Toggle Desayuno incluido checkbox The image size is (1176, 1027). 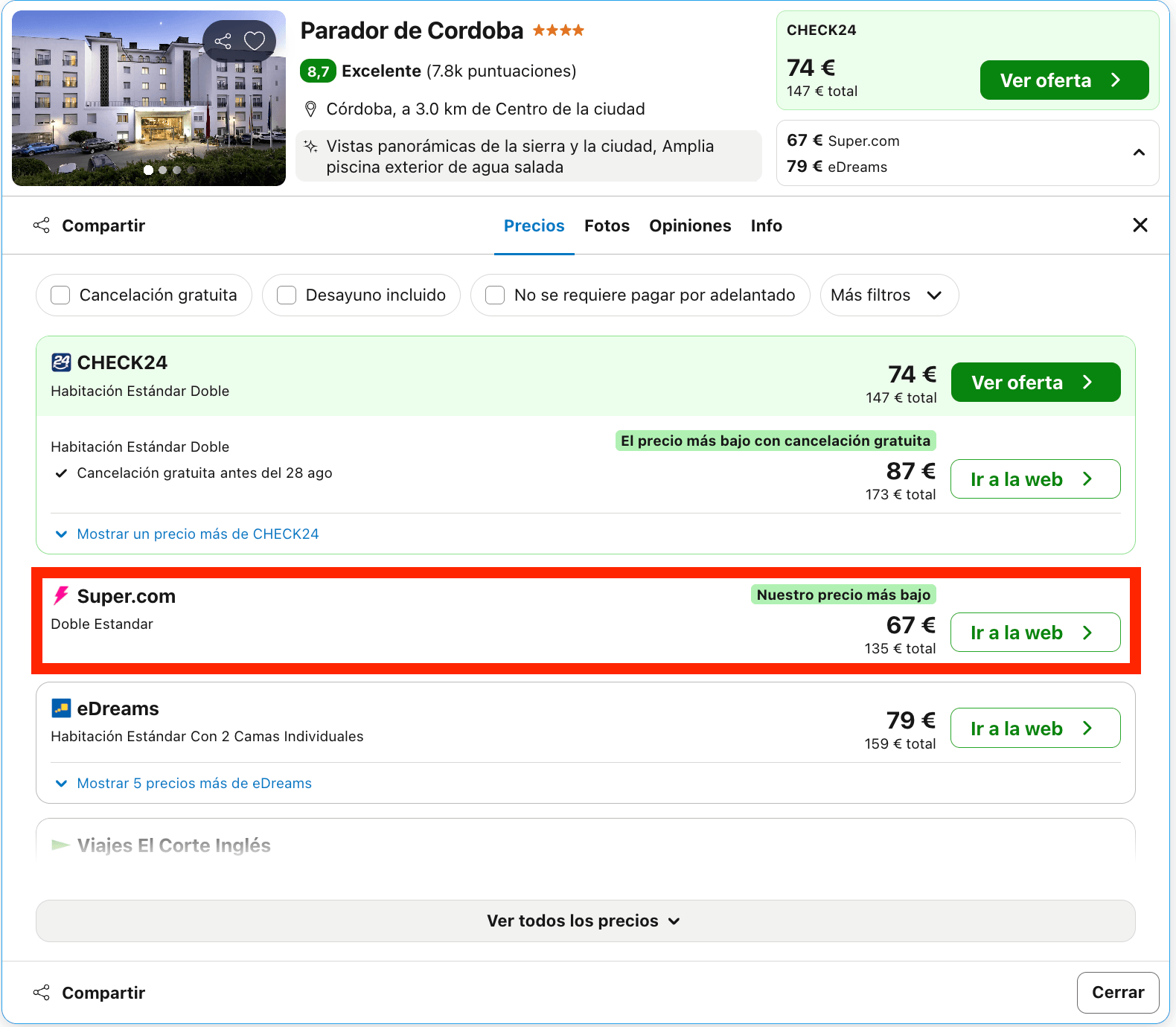287,295
